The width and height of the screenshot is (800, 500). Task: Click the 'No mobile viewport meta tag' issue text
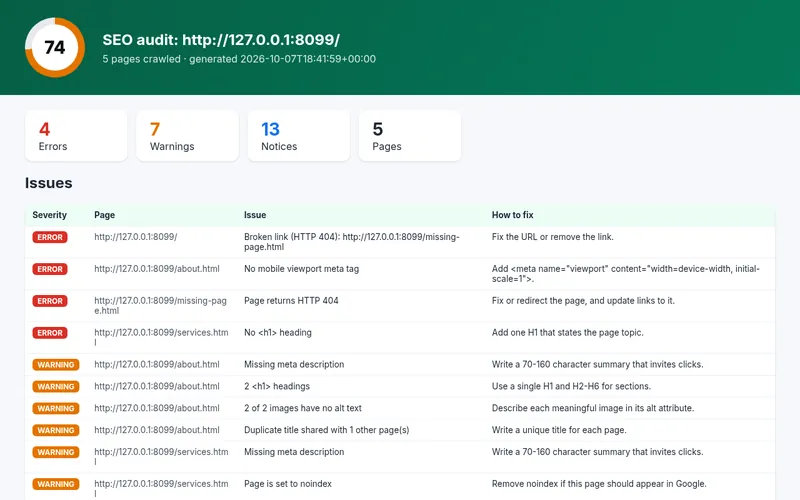coord(302,269)
